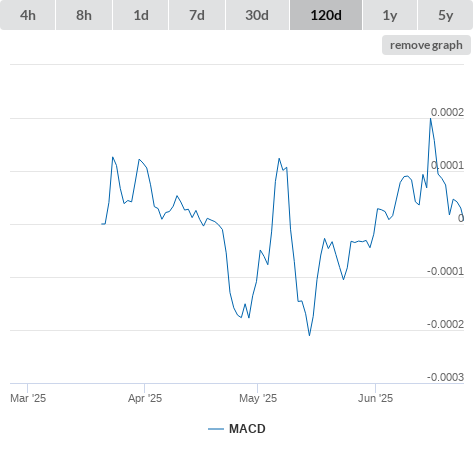Image resolution: width=474 pixels, height=455 pixels.
Task: Click the MACD legend line marker
Action: (x=216, y=429)
